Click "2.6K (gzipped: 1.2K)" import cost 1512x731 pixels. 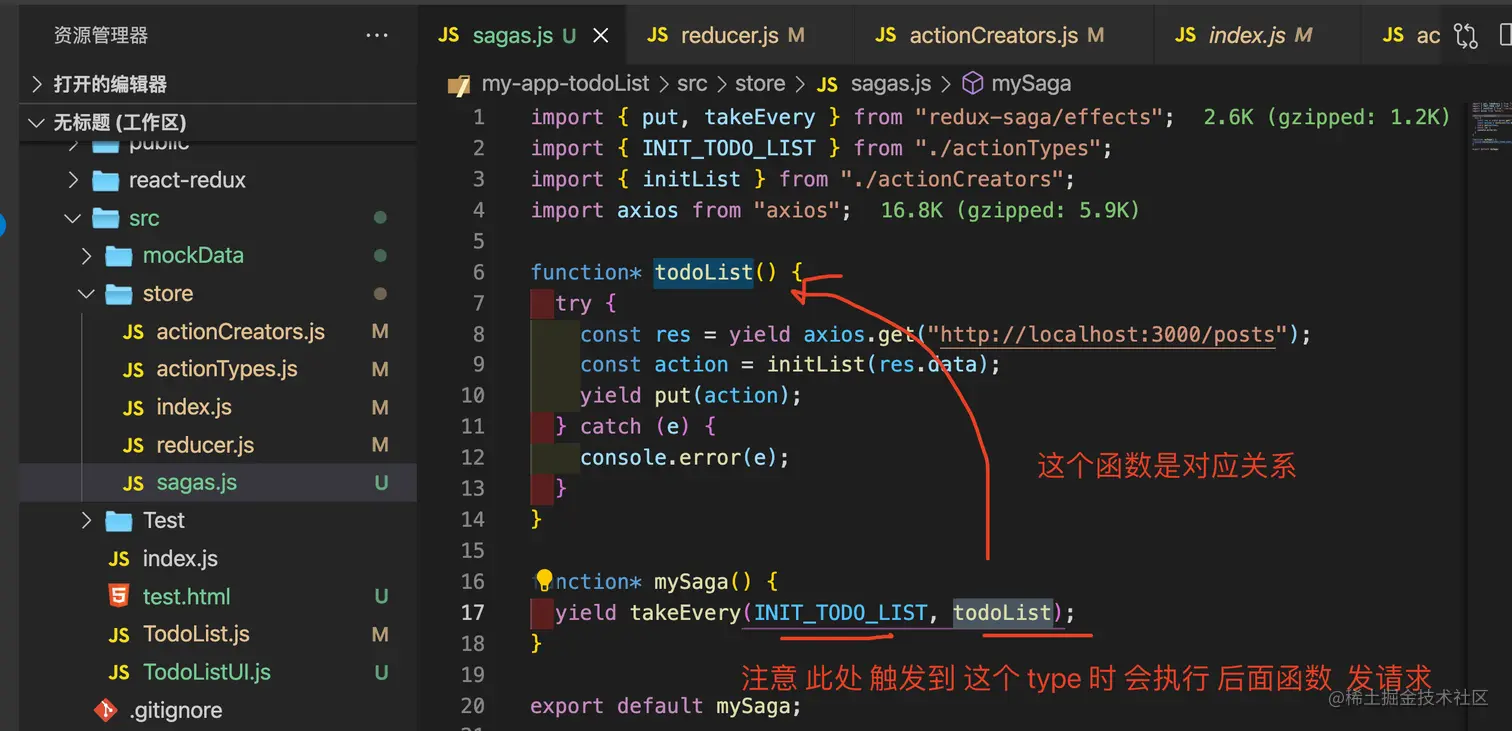[1327, 117]
